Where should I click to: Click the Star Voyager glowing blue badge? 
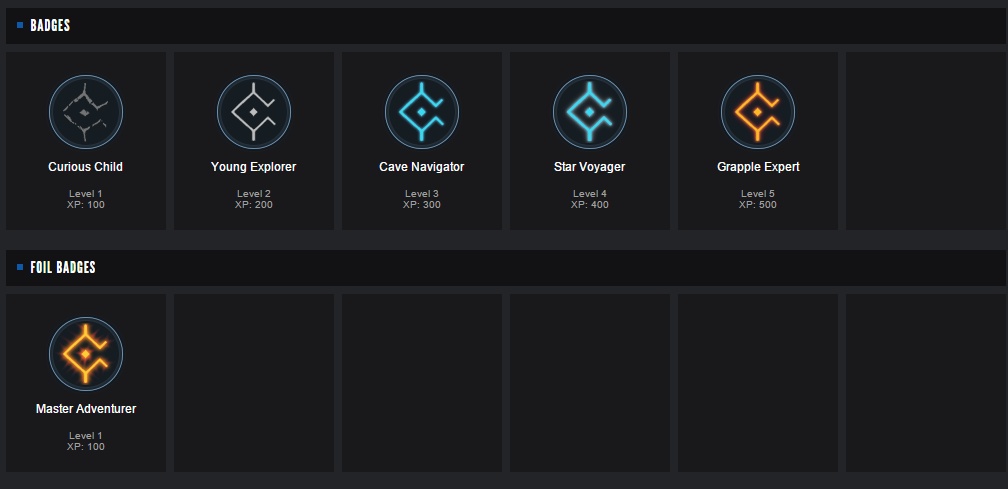pos(590,112)
